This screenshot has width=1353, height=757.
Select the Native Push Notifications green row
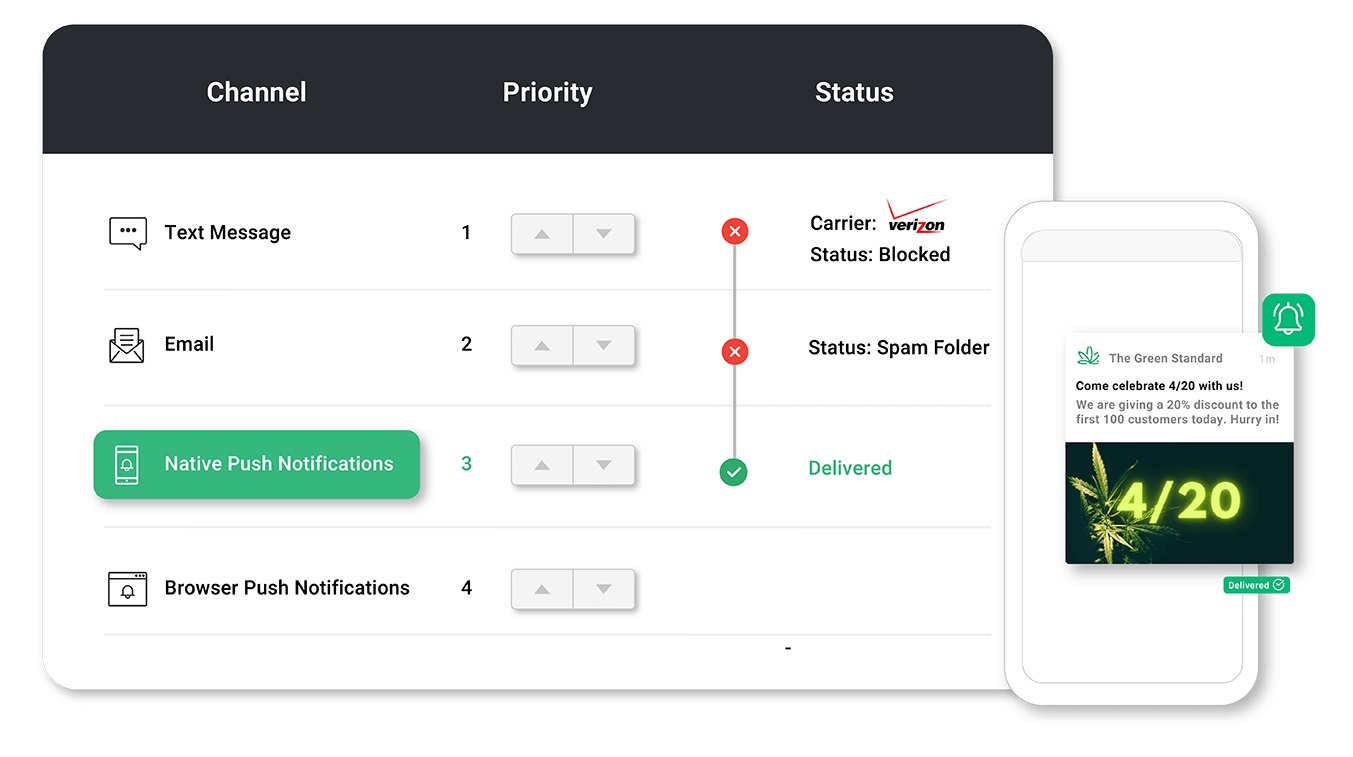point(256,464)
